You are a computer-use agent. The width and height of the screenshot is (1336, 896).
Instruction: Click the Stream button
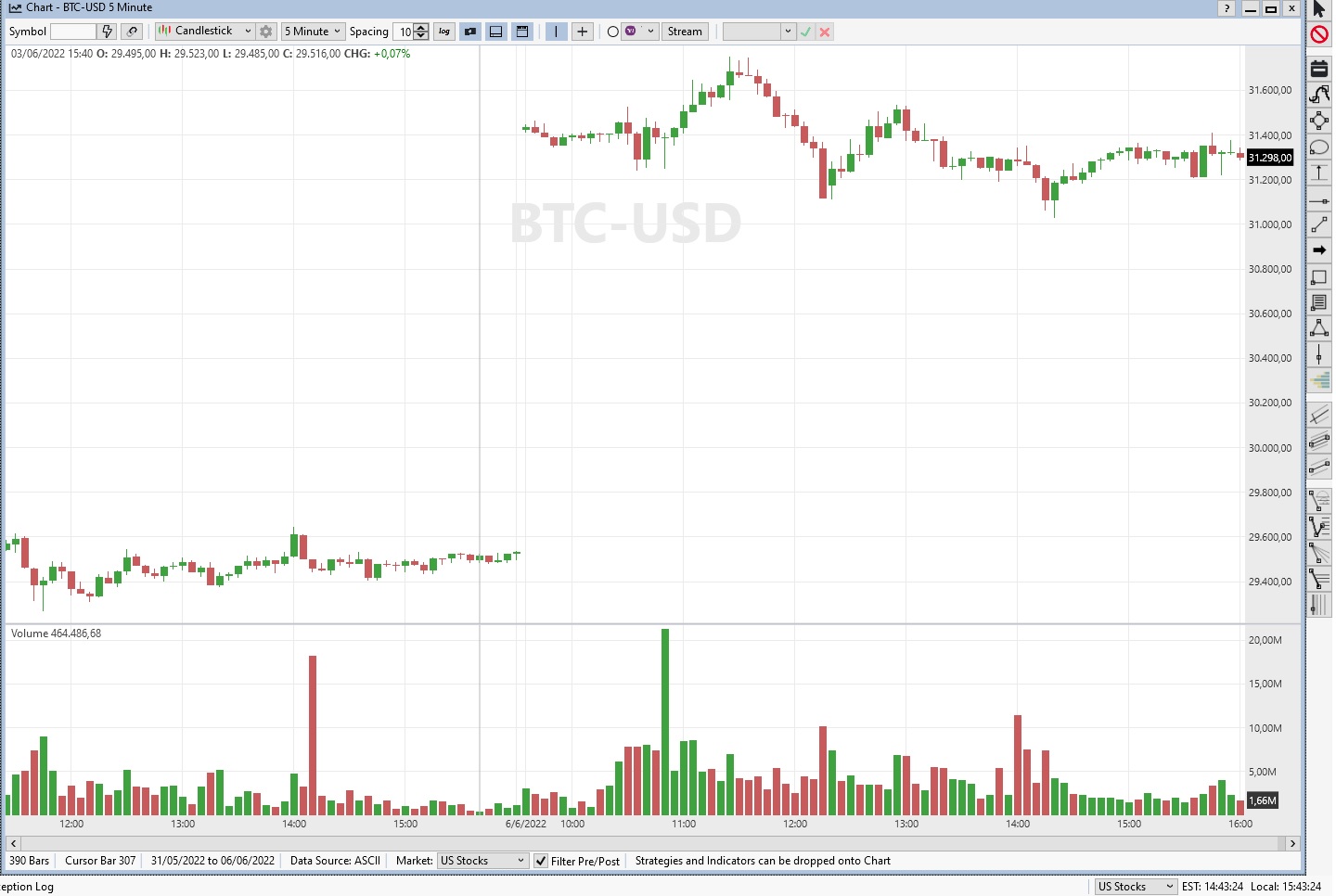tap(685, 32)
